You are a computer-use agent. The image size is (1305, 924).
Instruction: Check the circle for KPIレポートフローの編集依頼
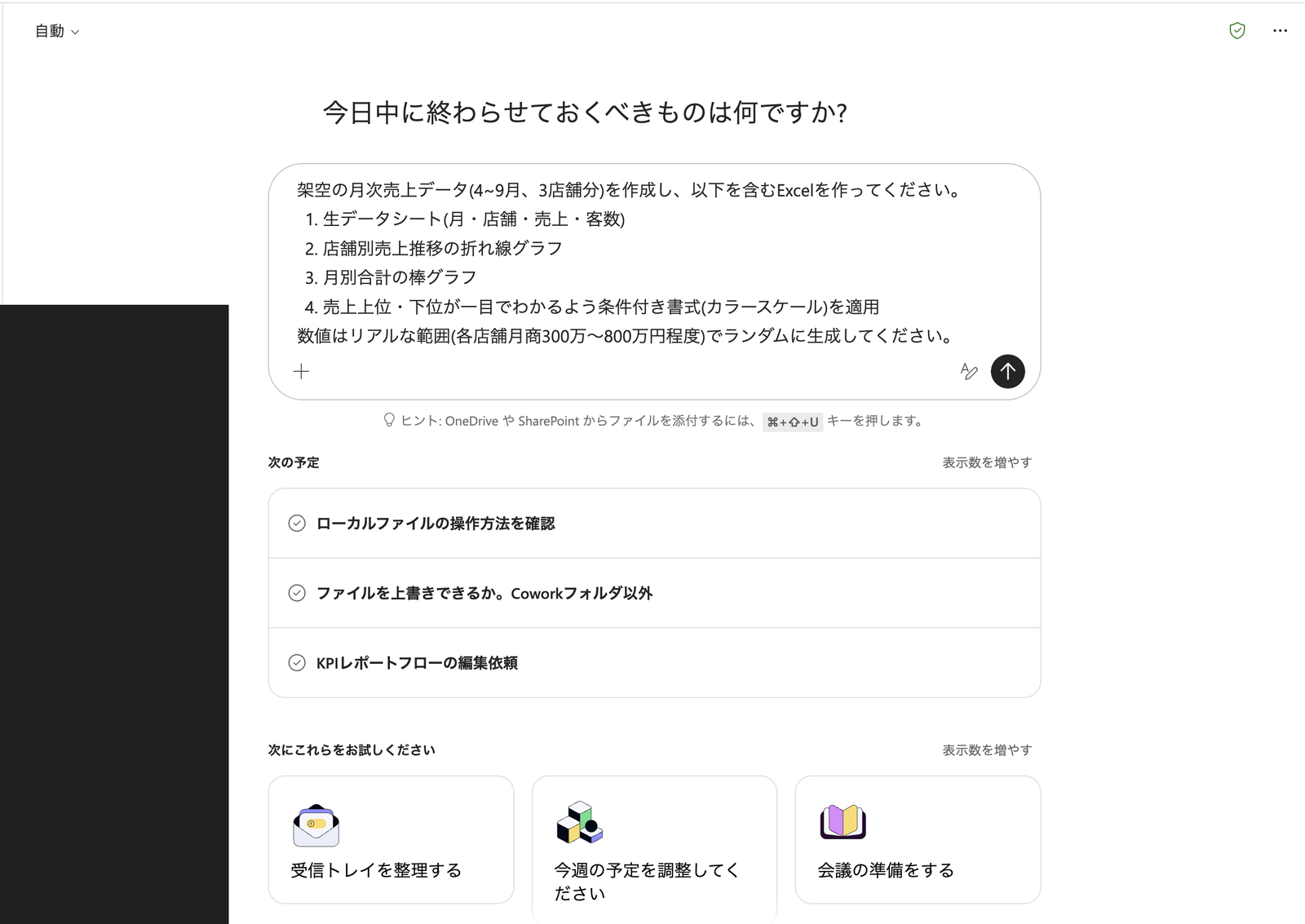[297, 663]
